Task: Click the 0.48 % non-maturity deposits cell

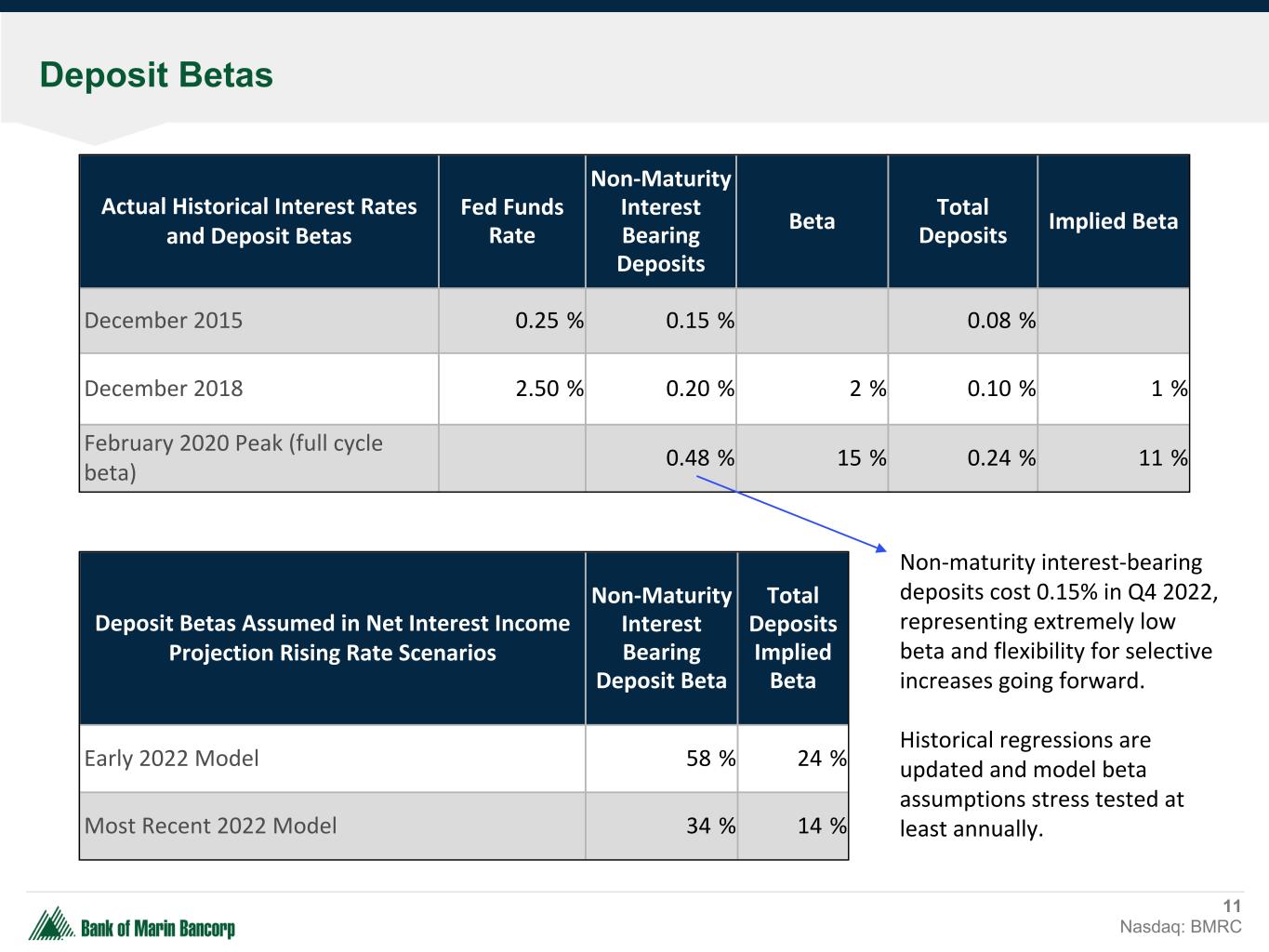Action: click(699, 458)
